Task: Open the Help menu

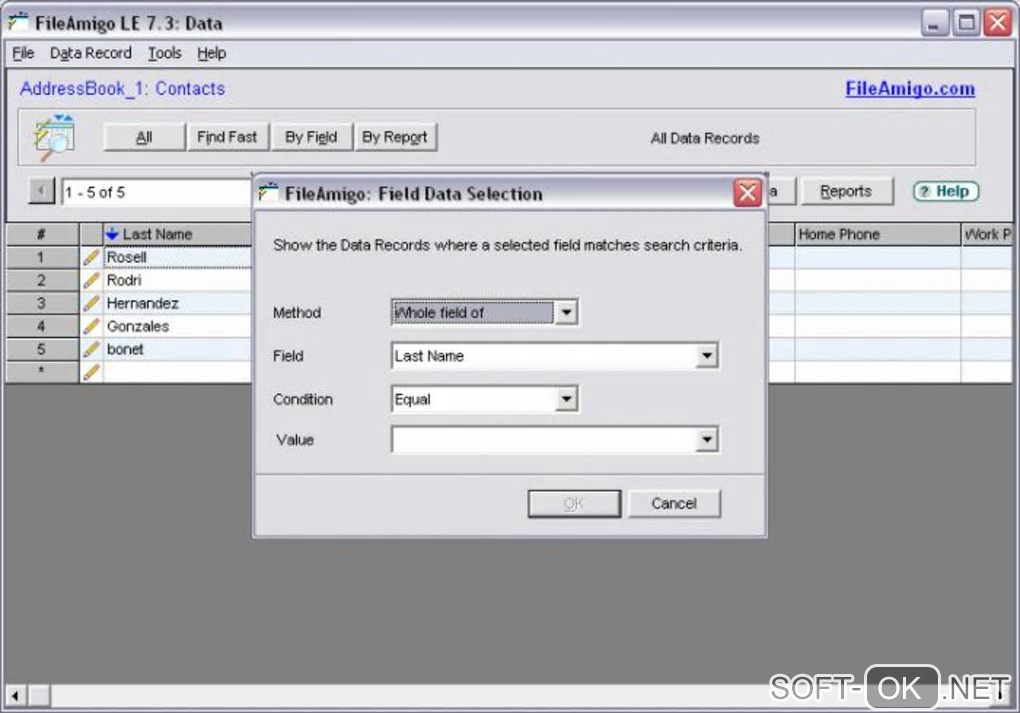Action: click(211, 53)
